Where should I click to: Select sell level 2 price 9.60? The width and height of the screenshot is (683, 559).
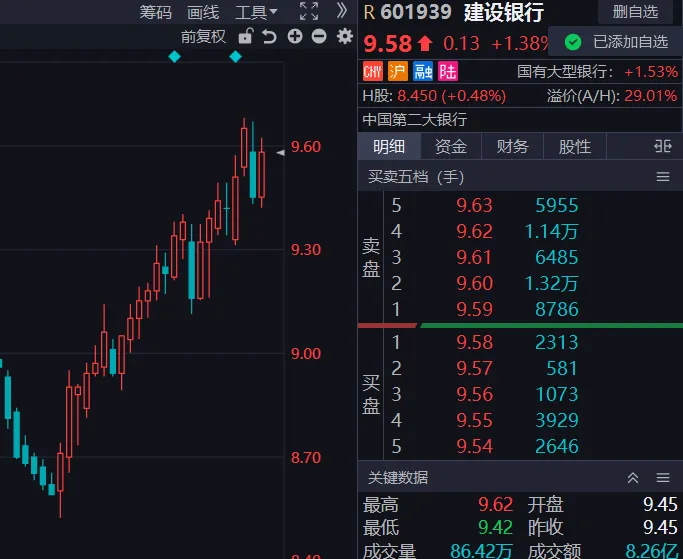(474, 284)
